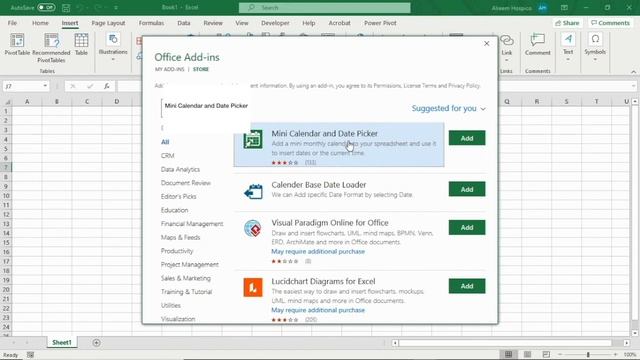Expand the Illustrations group
Screen dimensions: 640x360
click(113, 47)
